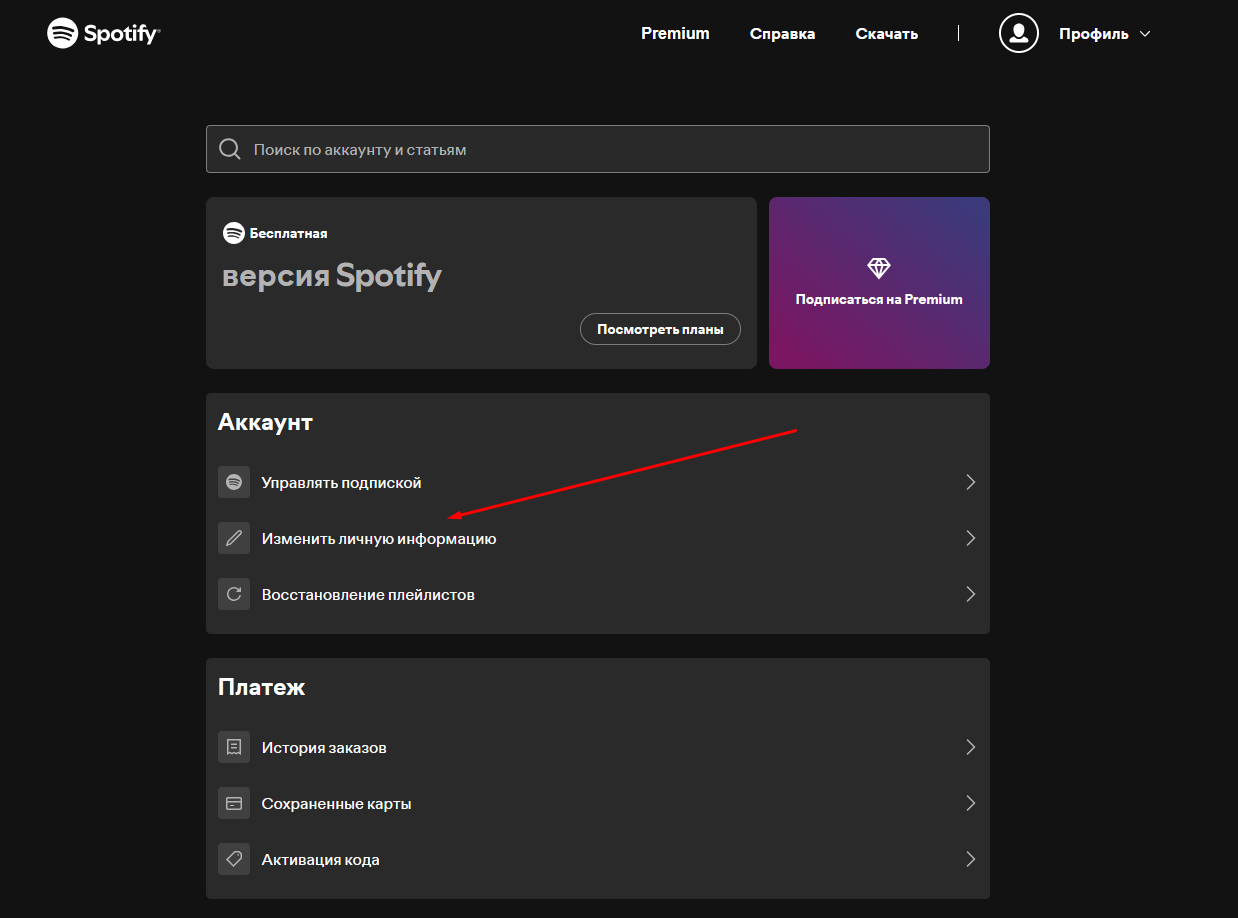Click Подписаться на Premium card

click(x=878, y=299)
